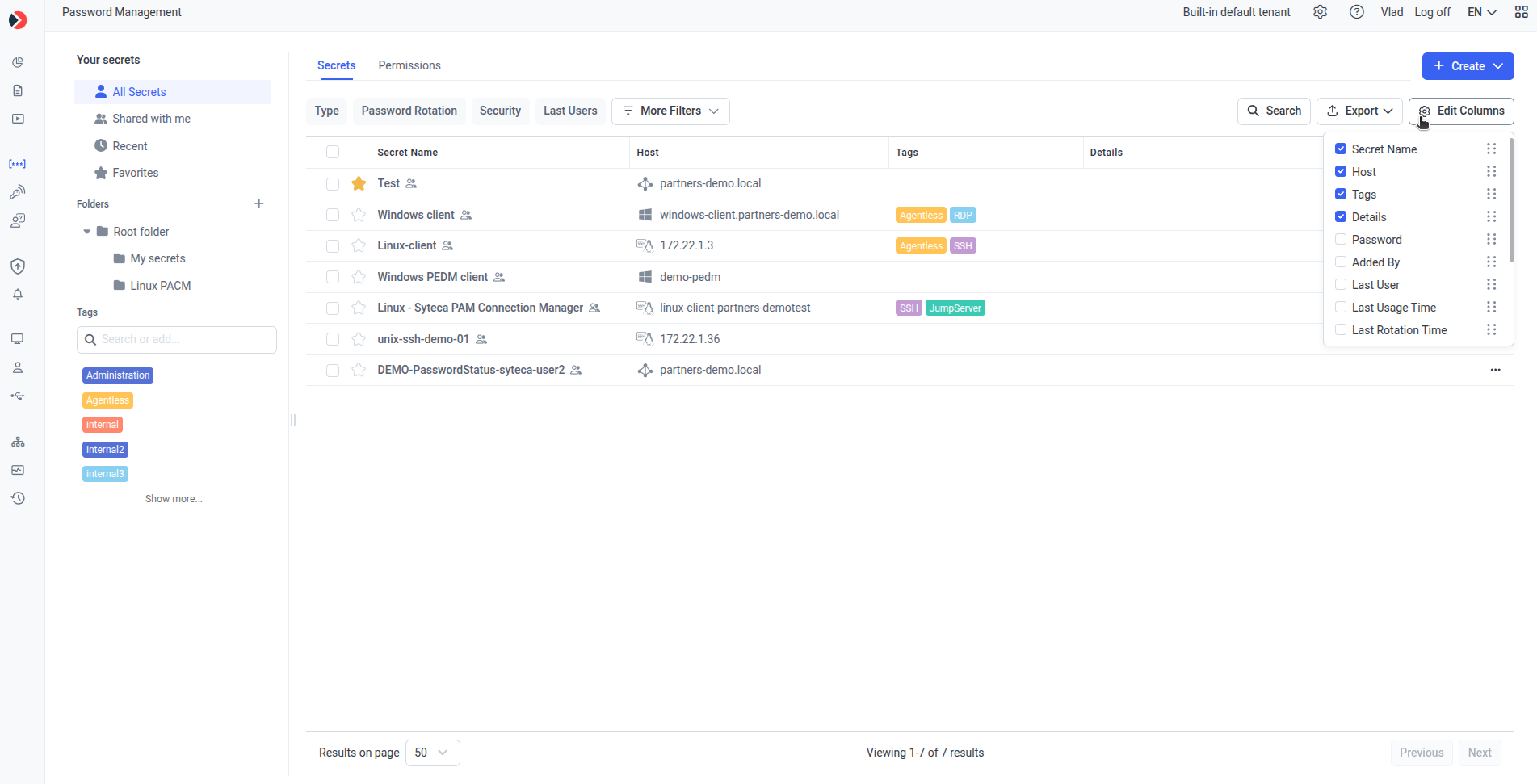This screenshot has width=1537, height=784.
Task: Enable the Password column checkbox
Action: [1341, 240]
